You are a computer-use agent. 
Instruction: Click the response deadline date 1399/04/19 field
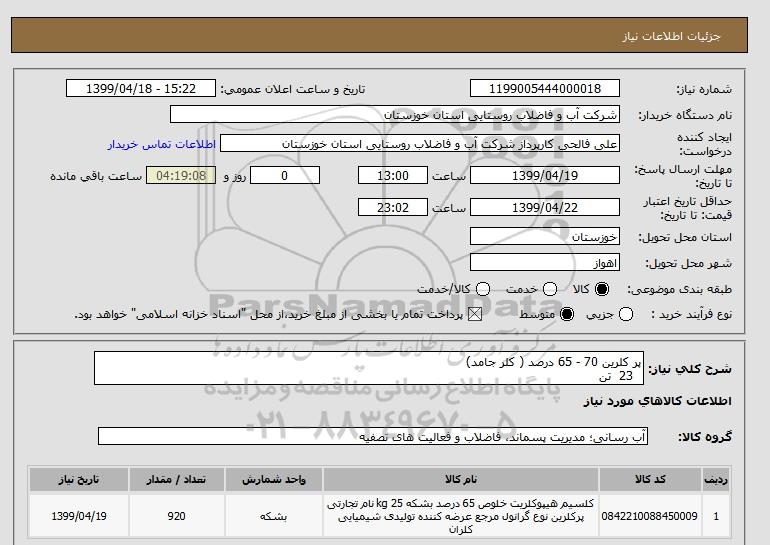545,175
